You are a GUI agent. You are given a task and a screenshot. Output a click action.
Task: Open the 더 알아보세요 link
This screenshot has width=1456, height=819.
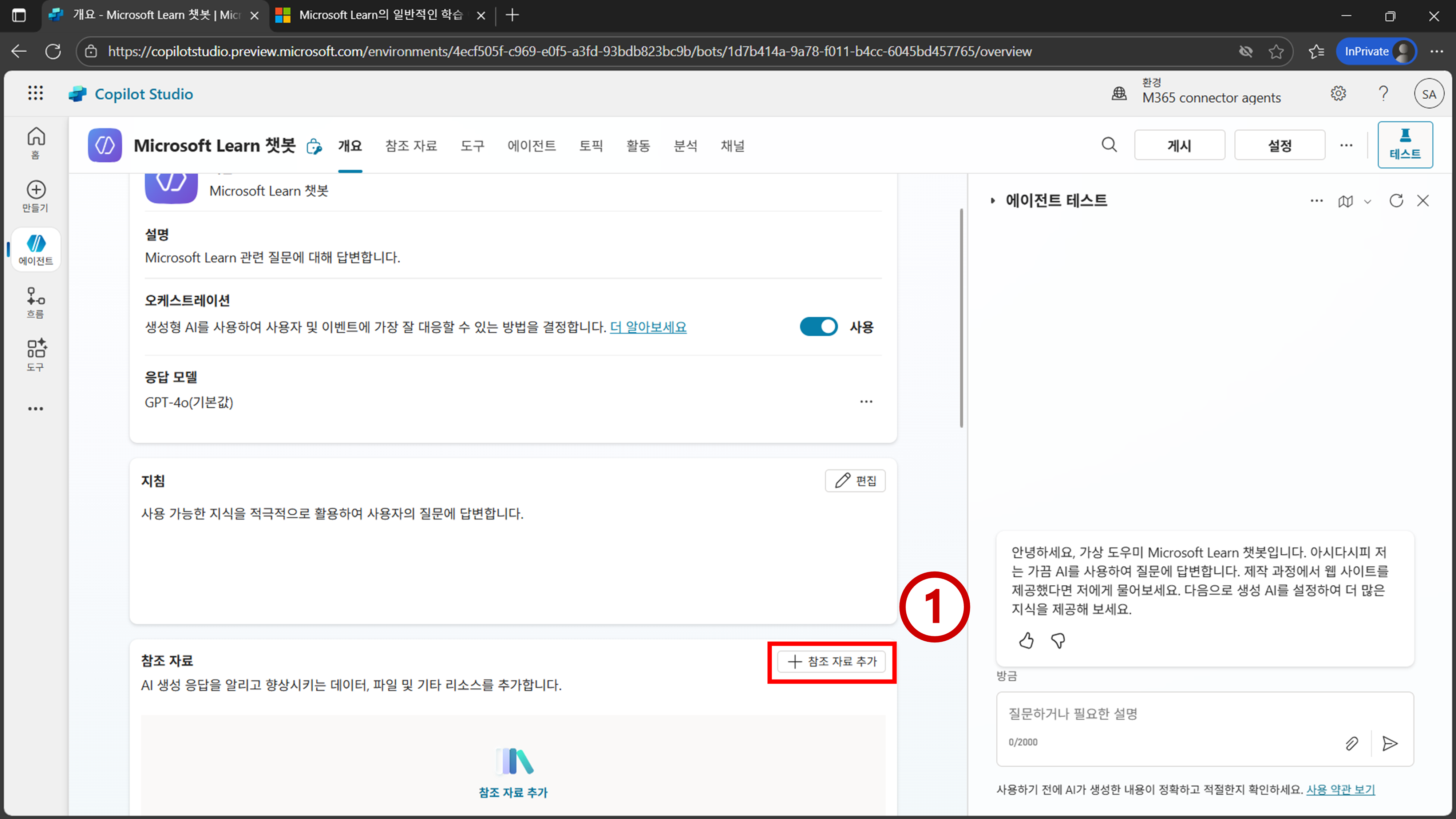(648, 327)
